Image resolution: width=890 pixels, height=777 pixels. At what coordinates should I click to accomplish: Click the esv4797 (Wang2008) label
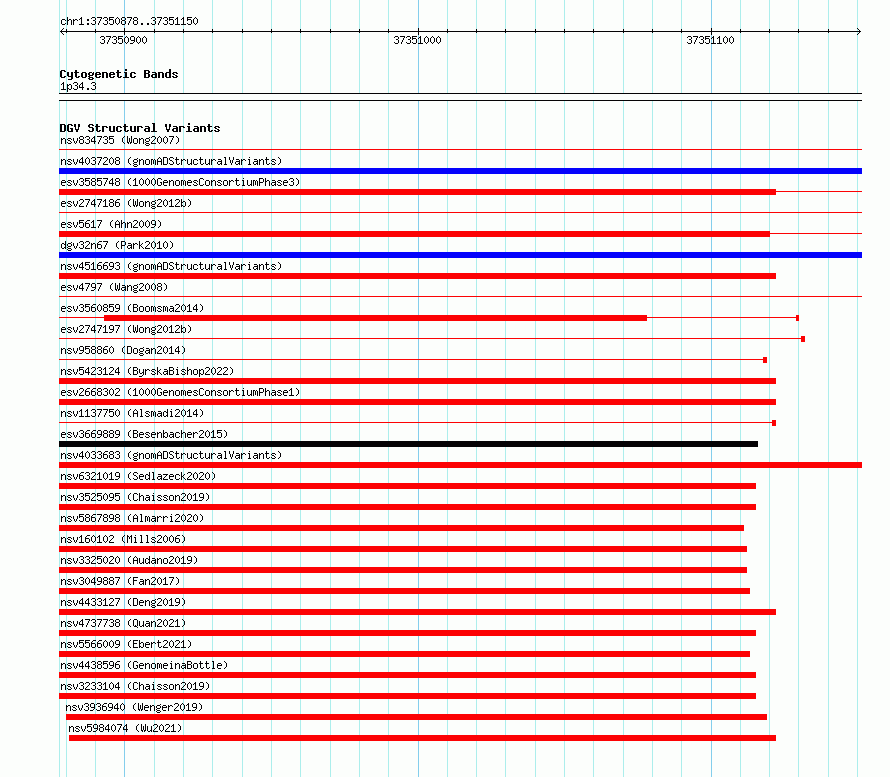tap(114, 287)
